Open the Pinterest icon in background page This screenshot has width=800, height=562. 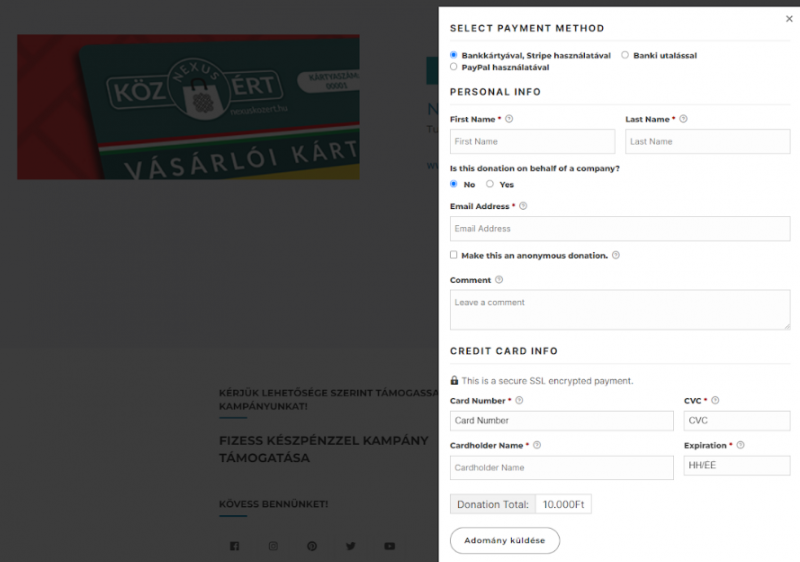click(x=312, y=546)
